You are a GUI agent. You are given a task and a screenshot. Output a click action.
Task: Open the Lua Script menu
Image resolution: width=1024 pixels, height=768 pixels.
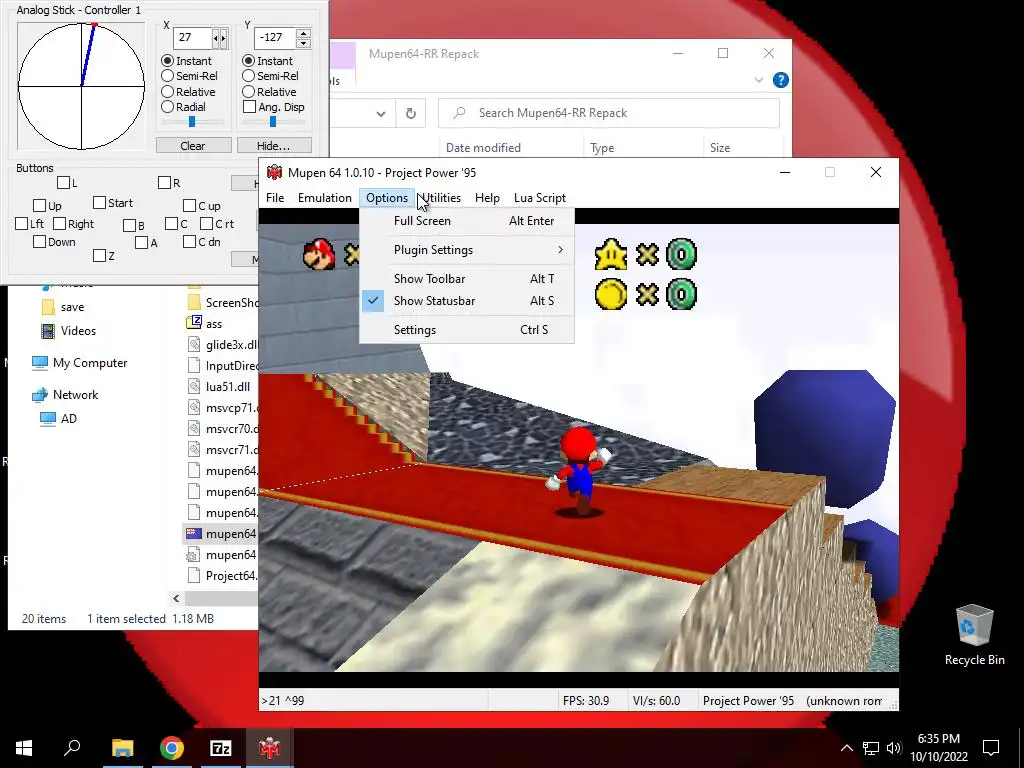coord(539,198)
